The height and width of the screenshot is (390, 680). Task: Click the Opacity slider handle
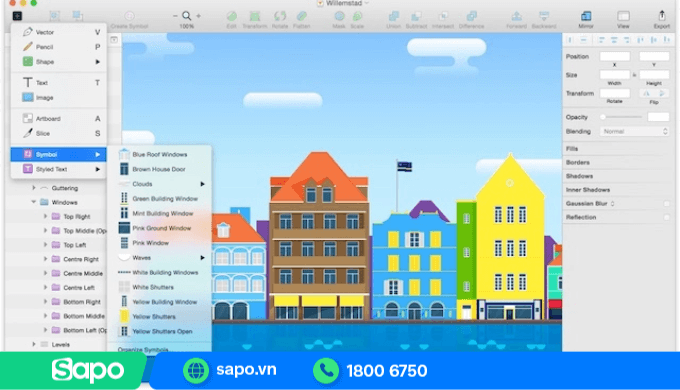[603, 117]
